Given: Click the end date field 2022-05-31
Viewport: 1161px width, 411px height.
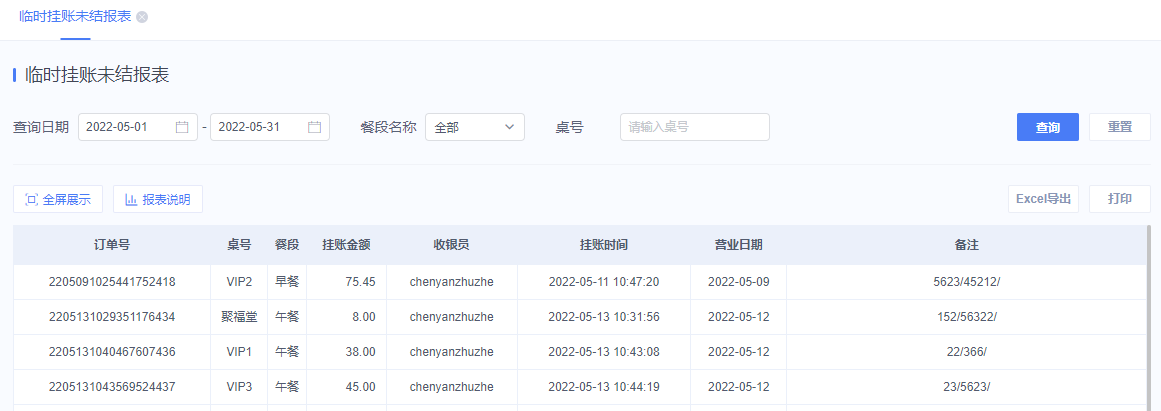Looking at the screenshot, I should (x=270, y=127).
